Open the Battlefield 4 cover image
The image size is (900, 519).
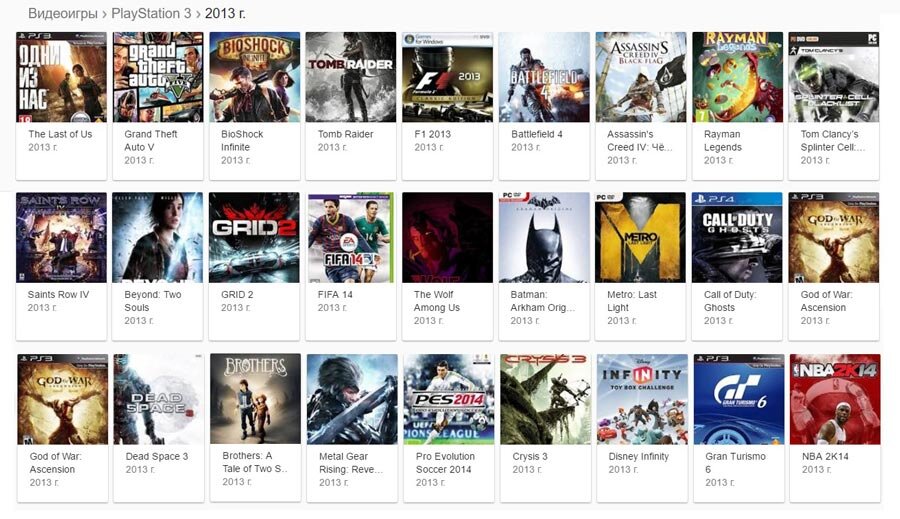tap(544, 77)
